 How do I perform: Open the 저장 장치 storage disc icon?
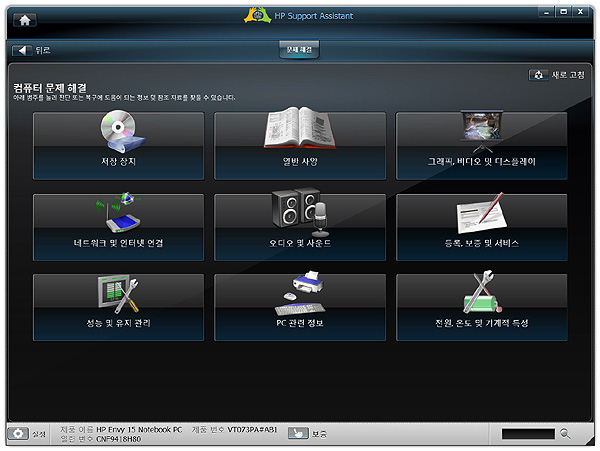point(122,131)
